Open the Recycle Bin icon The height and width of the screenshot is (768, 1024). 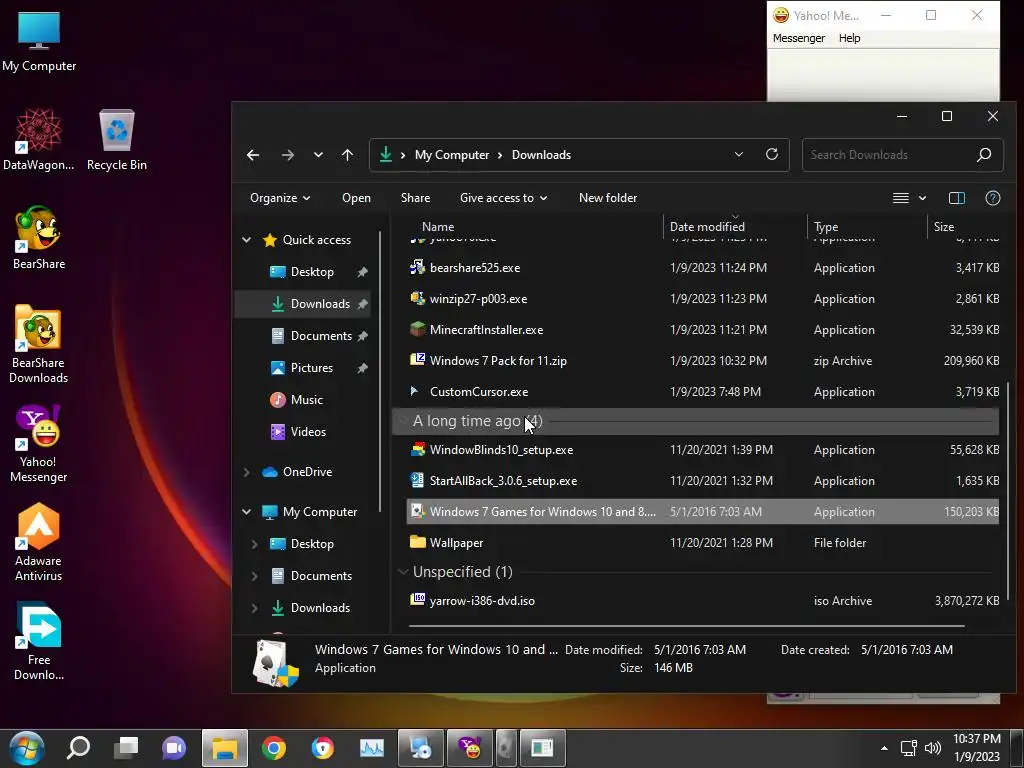click(x=117, y=140)
